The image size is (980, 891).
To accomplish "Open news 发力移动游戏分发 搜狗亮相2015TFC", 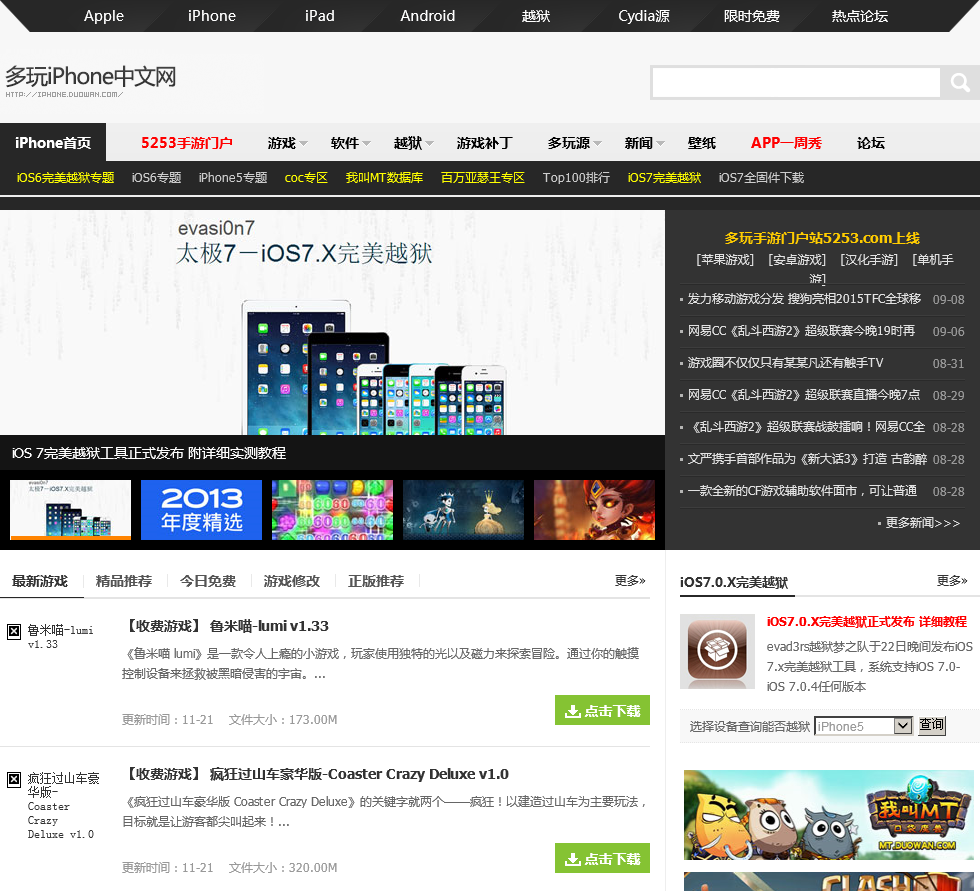I will tap(804, 299).
